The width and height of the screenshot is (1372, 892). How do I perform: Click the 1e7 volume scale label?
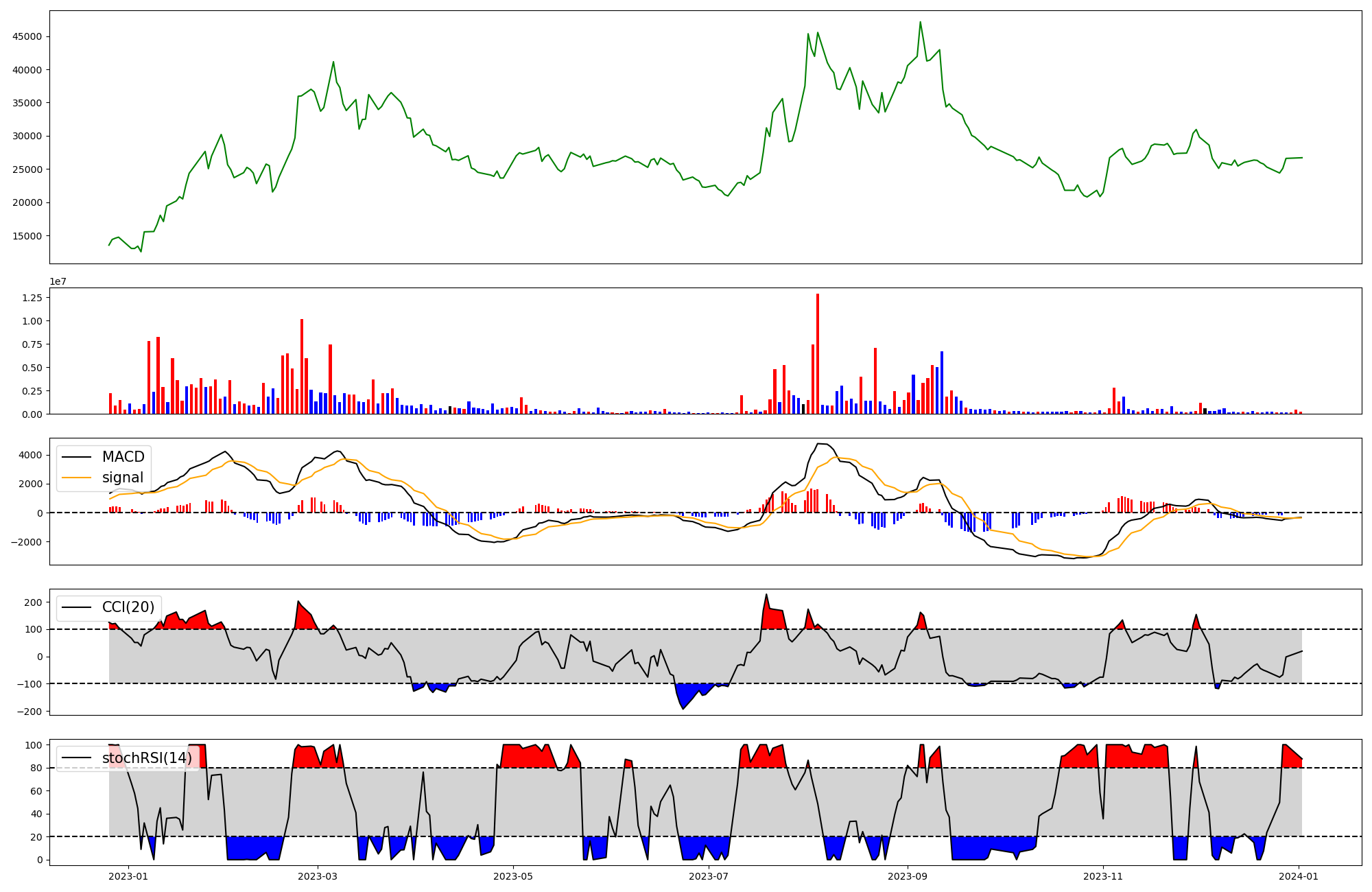pyautogui.click(x=58, y=281)
